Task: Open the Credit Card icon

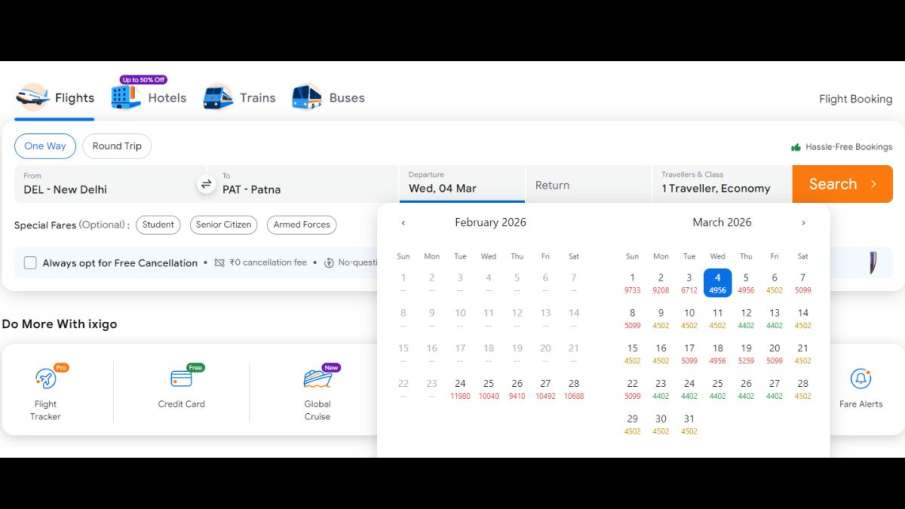Action: [181, 379]
